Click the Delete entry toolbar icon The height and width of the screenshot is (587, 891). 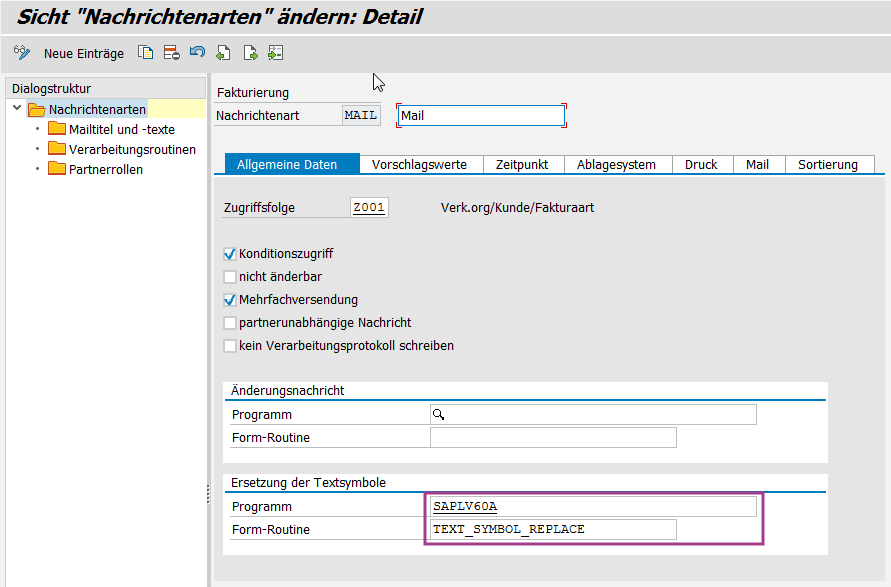point(172,53)
